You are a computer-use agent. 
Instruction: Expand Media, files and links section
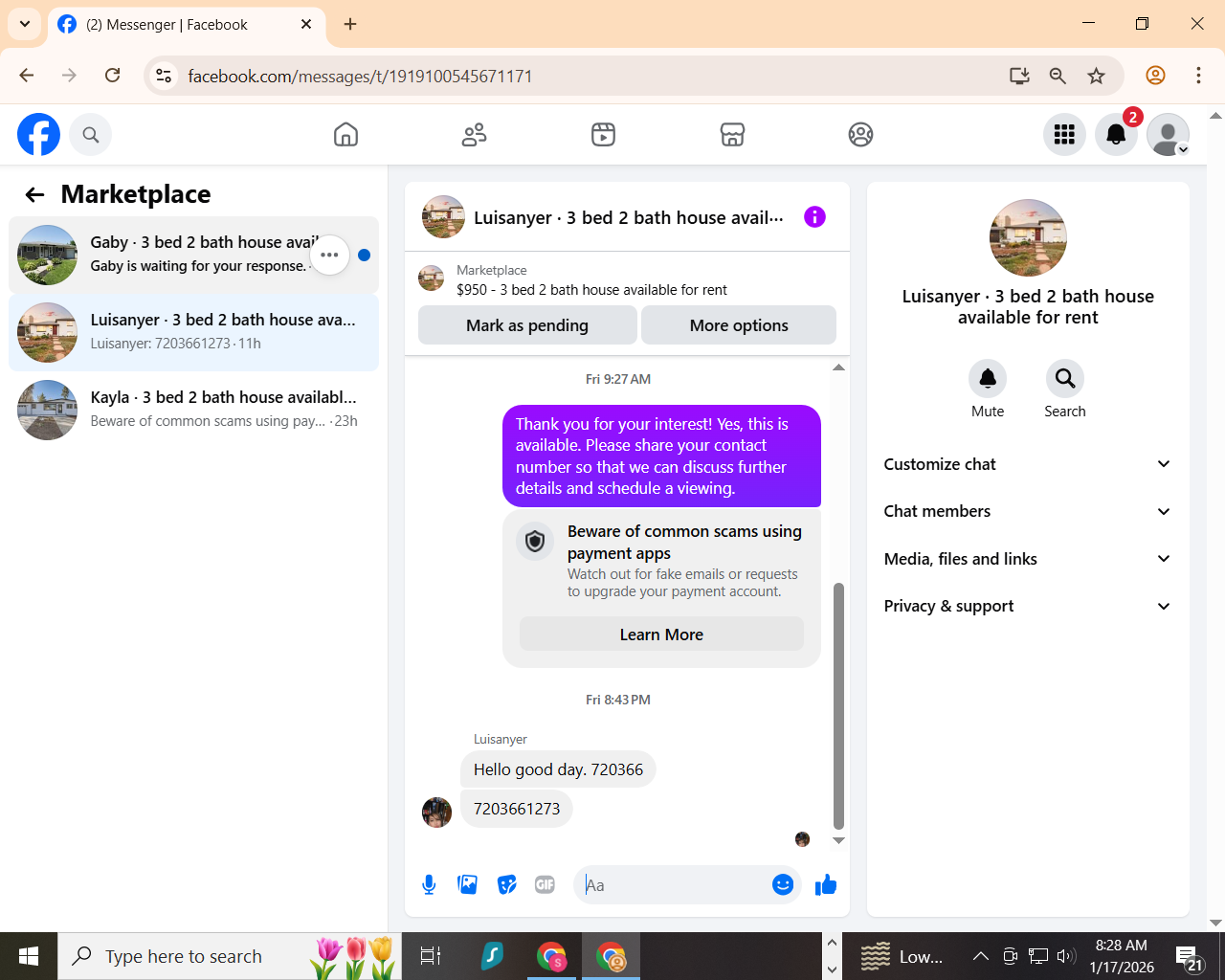(x=1028, y=559)
